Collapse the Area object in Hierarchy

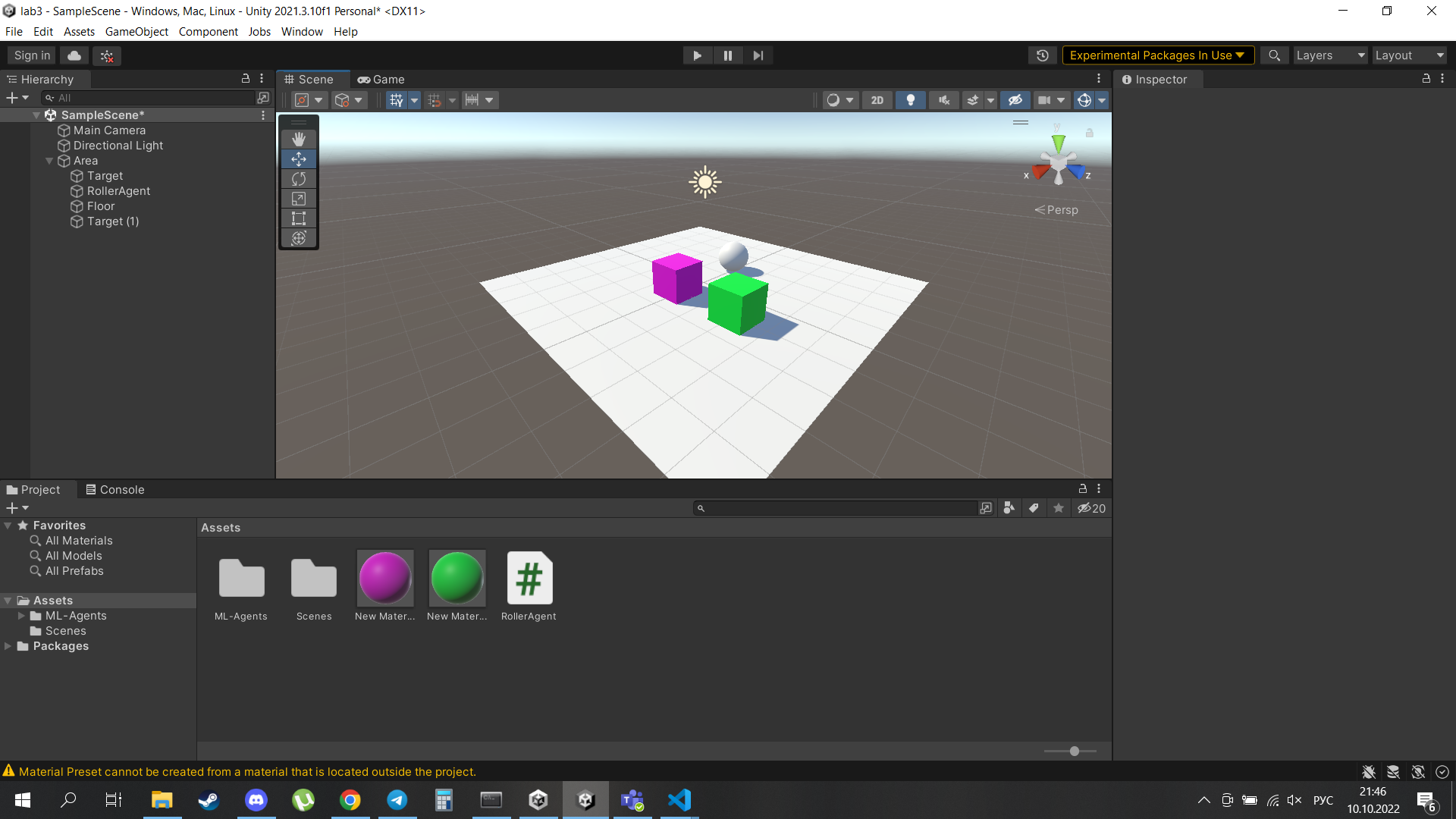coord(49,161)
